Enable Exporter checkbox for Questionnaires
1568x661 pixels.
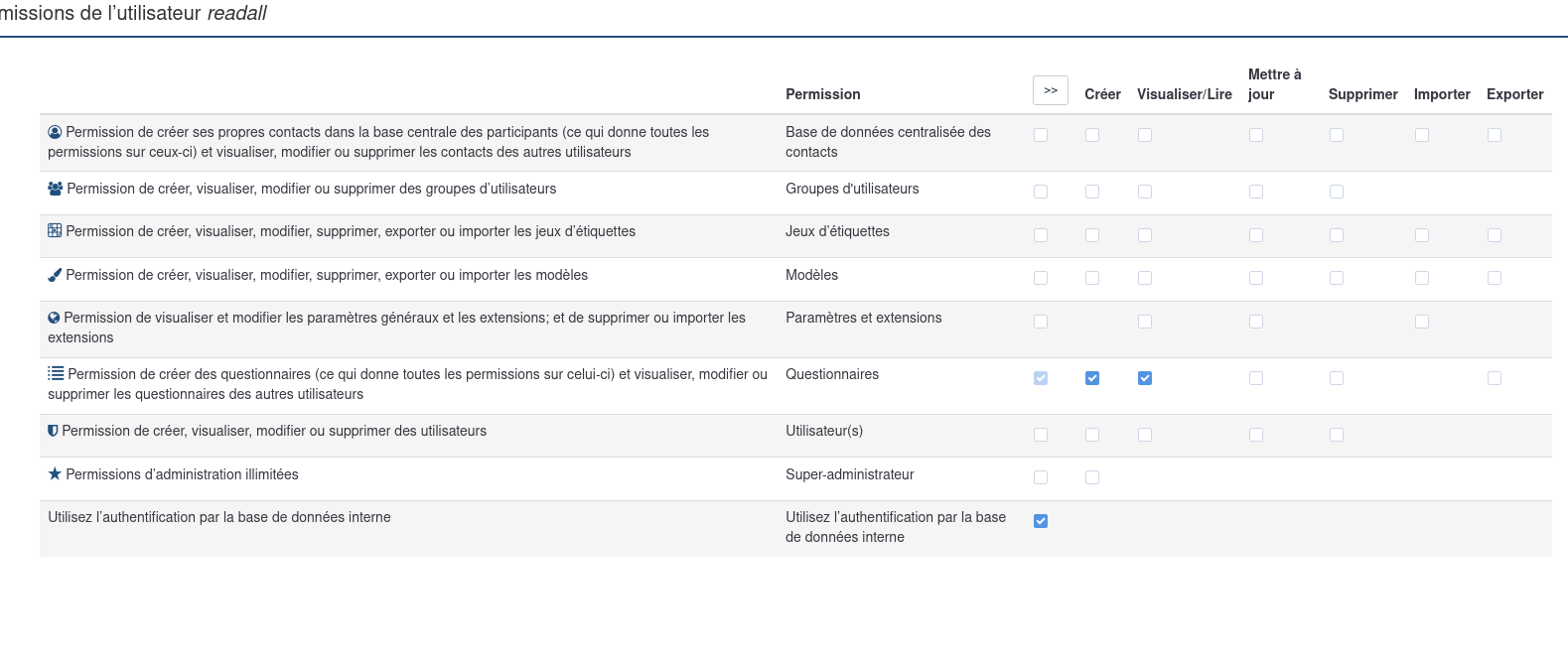click(x=1495, y=378)
